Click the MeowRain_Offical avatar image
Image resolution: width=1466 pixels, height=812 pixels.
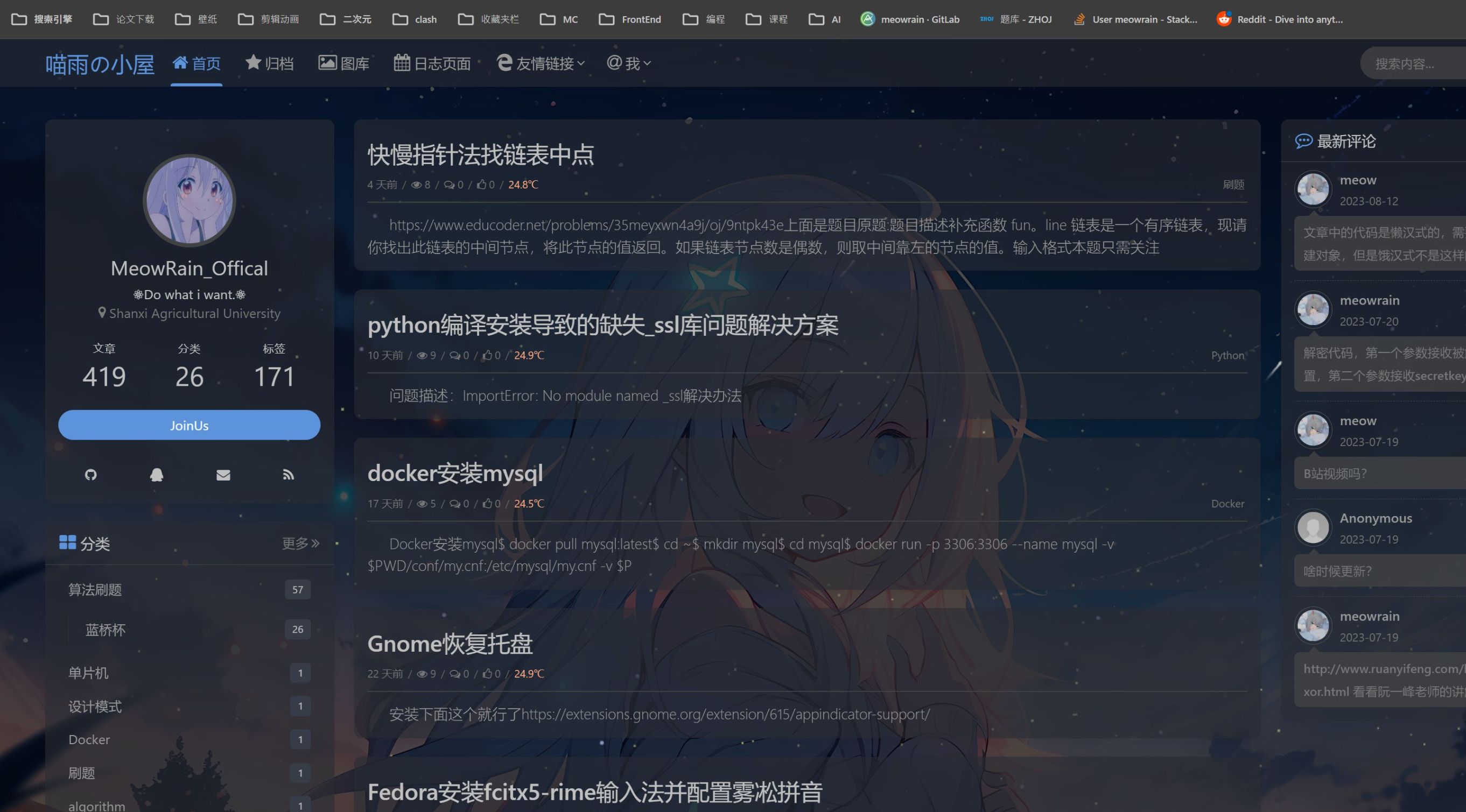point(189,200)
